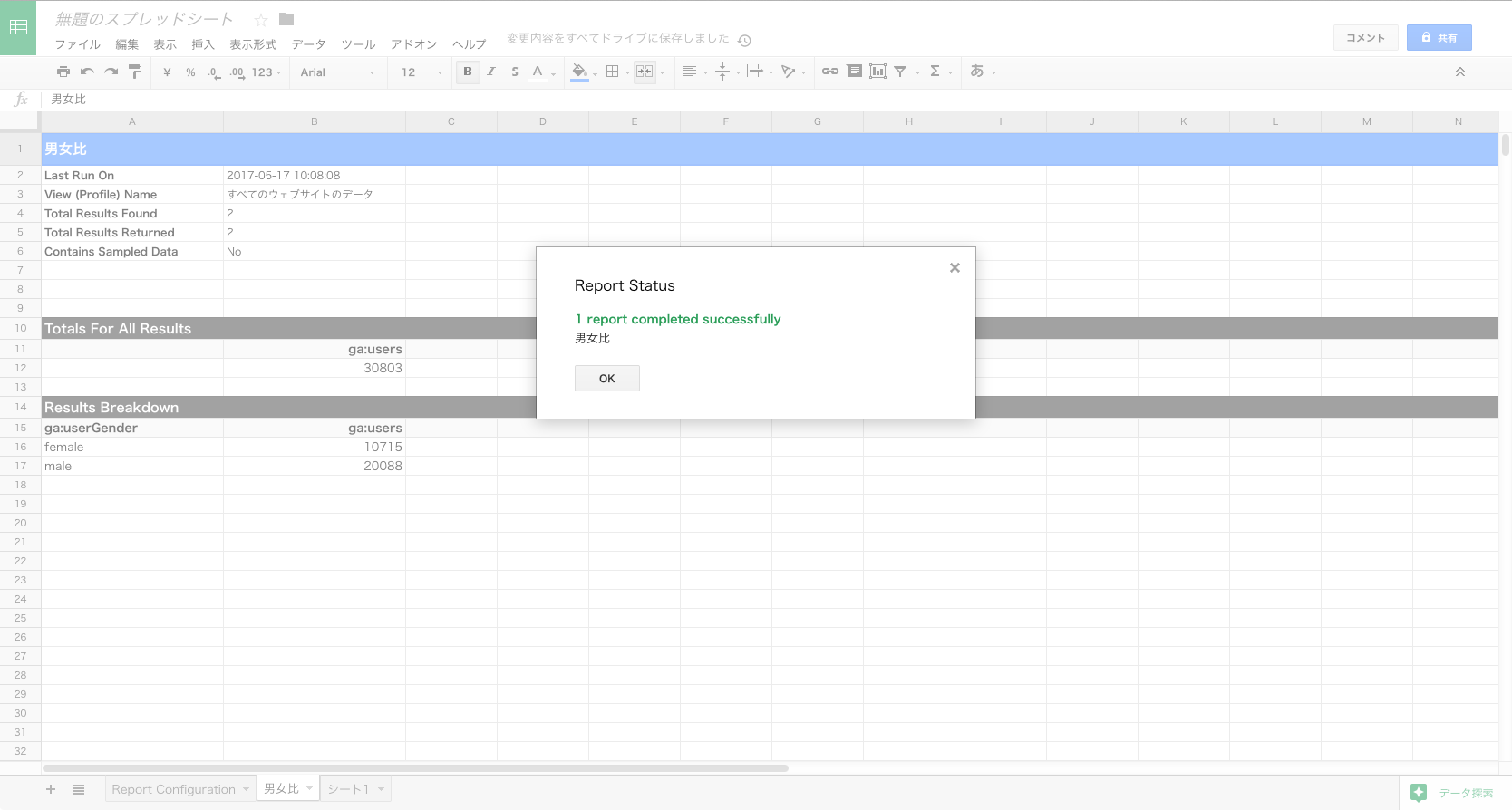
Task: Click the print icon in toolbar
Action: pos(63,72)
